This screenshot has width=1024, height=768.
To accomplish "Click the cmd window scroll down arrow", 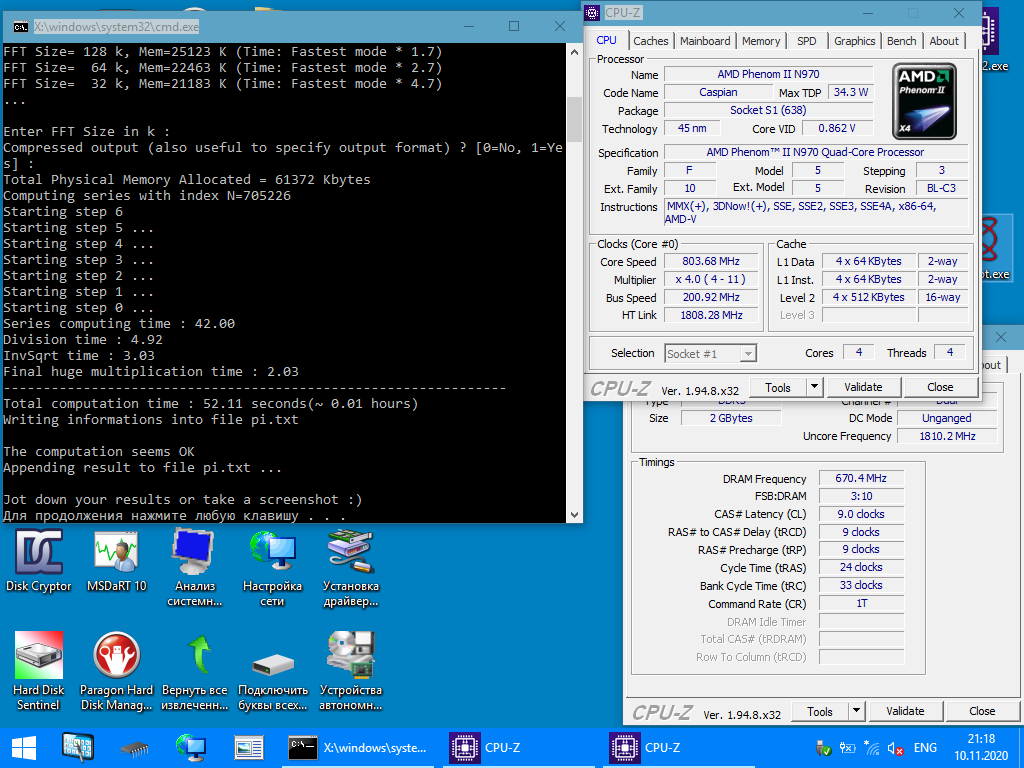I will pos(574,515).
